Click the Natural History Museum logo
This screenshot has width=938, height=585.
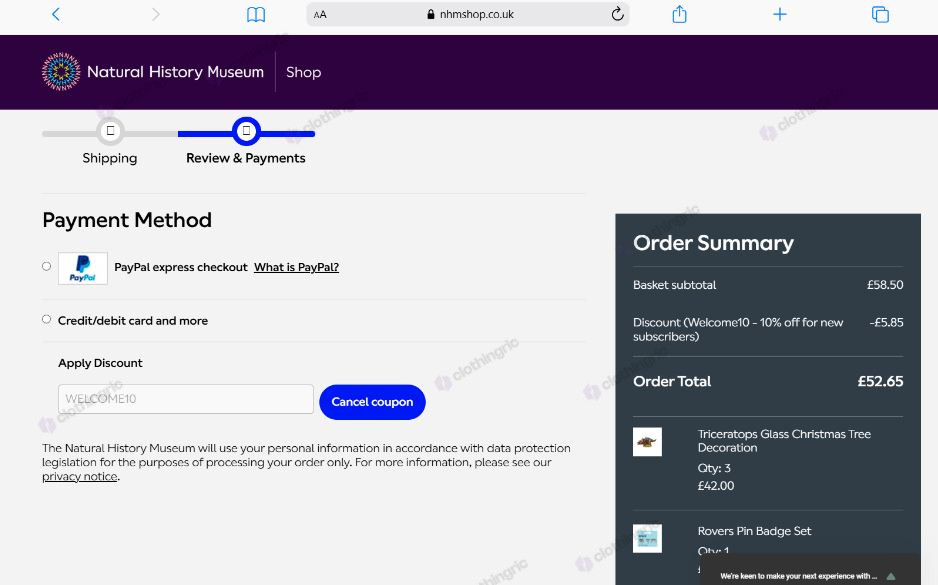[x=153, y=72]
